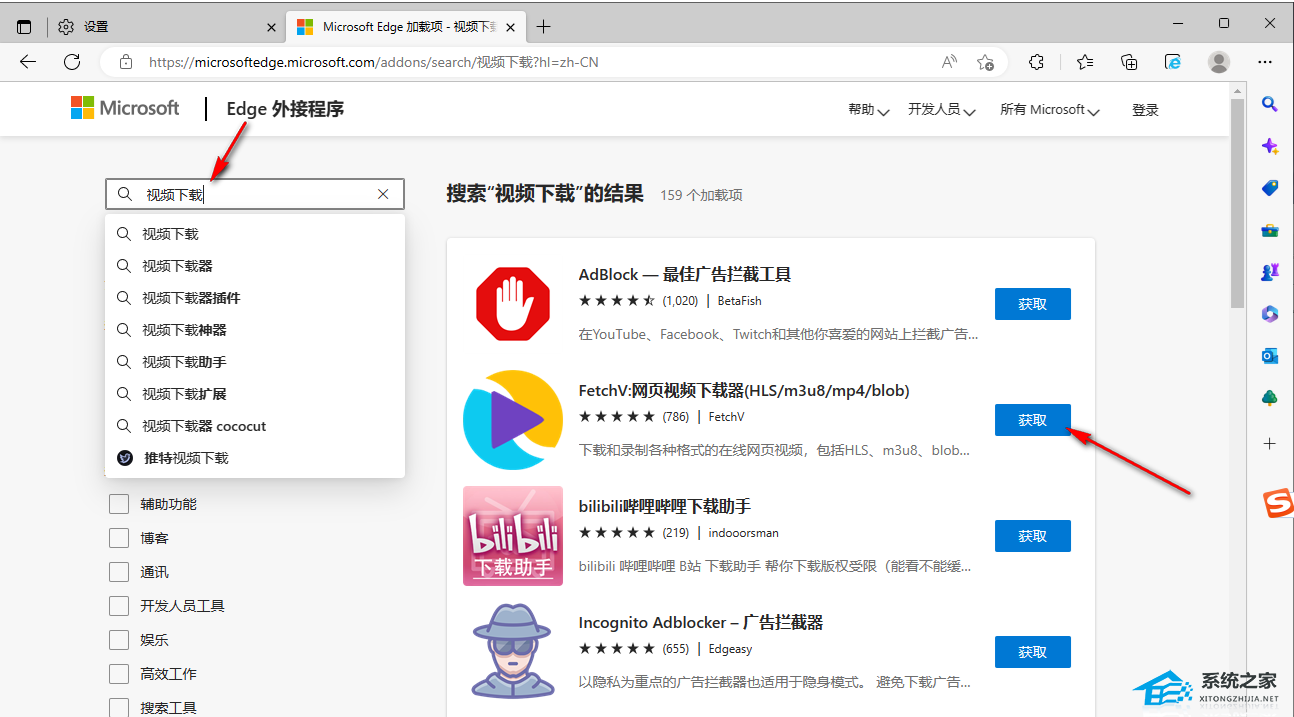Viewport: 1294px width, 717px height.
Task: Open the Extensions puzzle icon in toolbar
Action: [1036, 62]
